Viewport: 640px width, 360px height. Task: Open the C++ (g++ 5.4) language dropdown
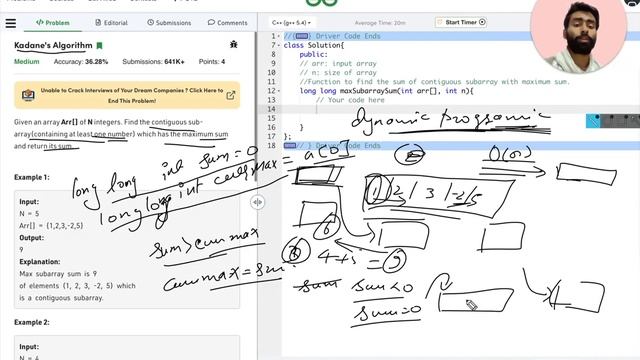tap(291, 23)
